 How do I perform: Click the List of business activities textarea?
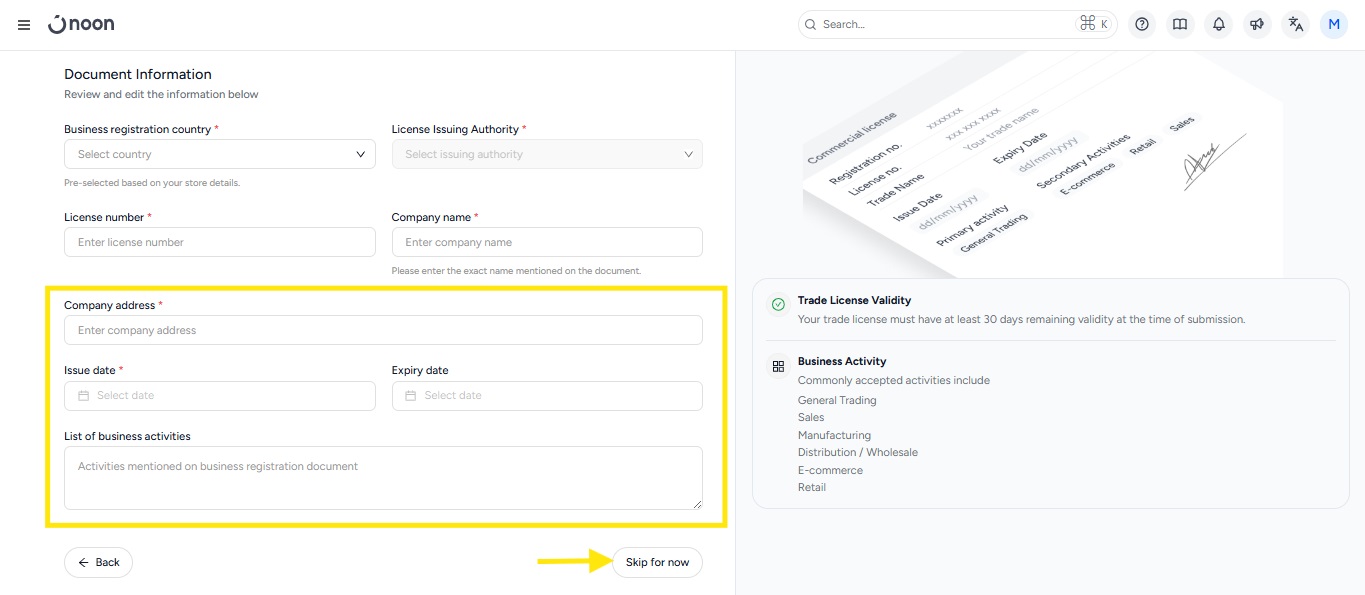(383, 478)
